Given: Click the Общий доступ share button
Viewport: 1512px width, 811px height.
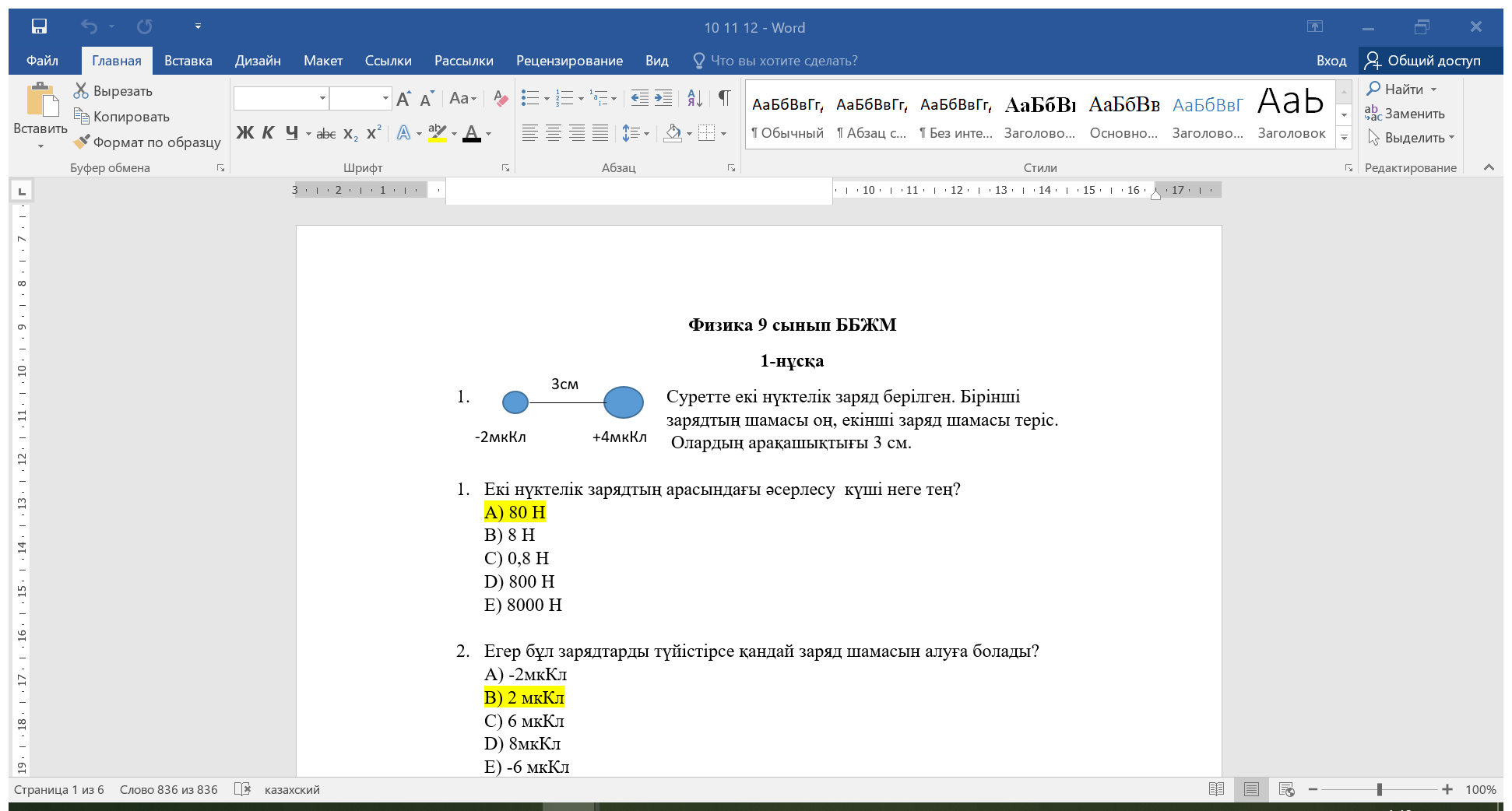Looking at the screenshot, I should (1423, 61).
